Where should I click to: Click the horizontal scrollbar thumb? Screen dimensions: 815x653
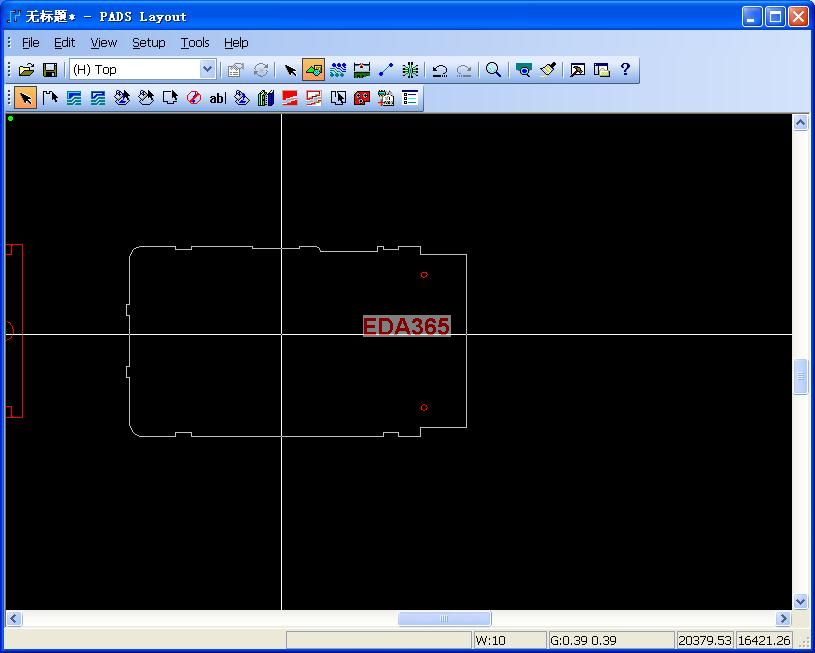(x=444, y=619)
